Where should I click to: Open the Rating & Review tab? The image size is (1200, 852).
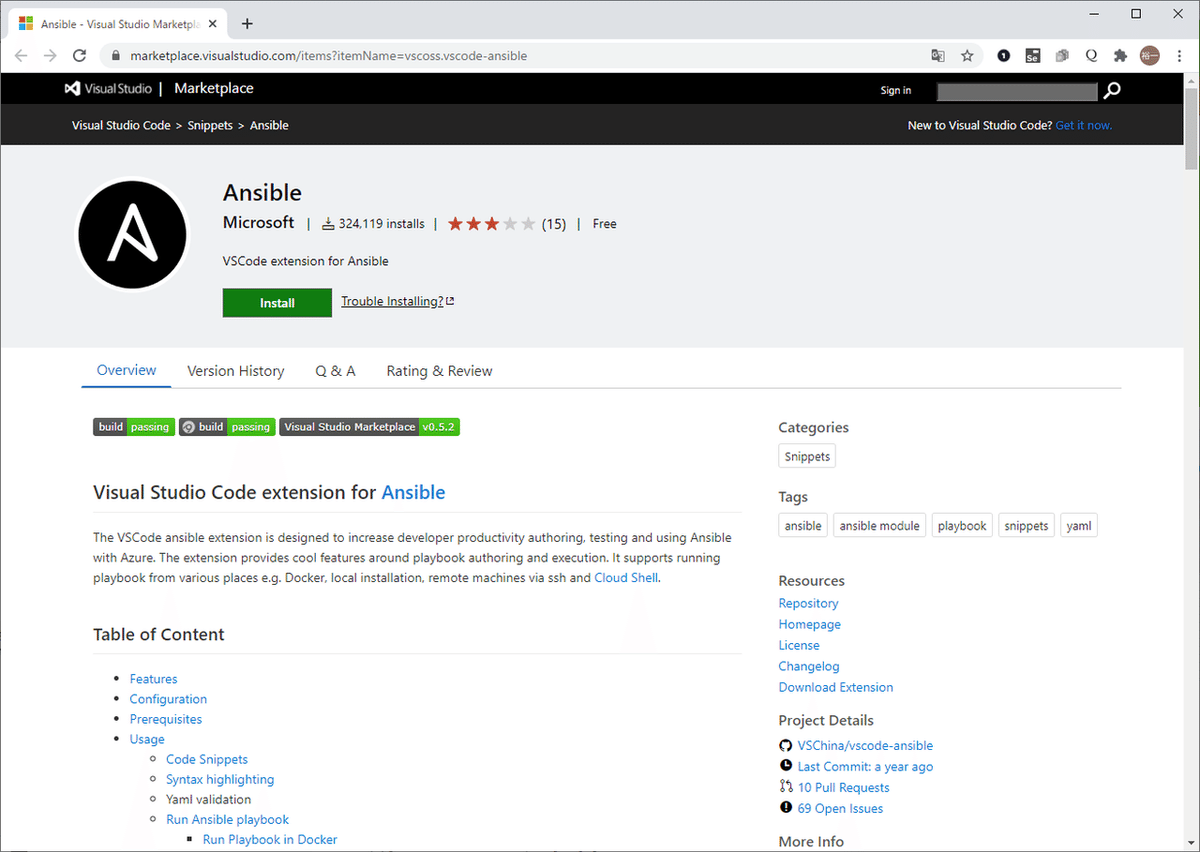[439, 371]
